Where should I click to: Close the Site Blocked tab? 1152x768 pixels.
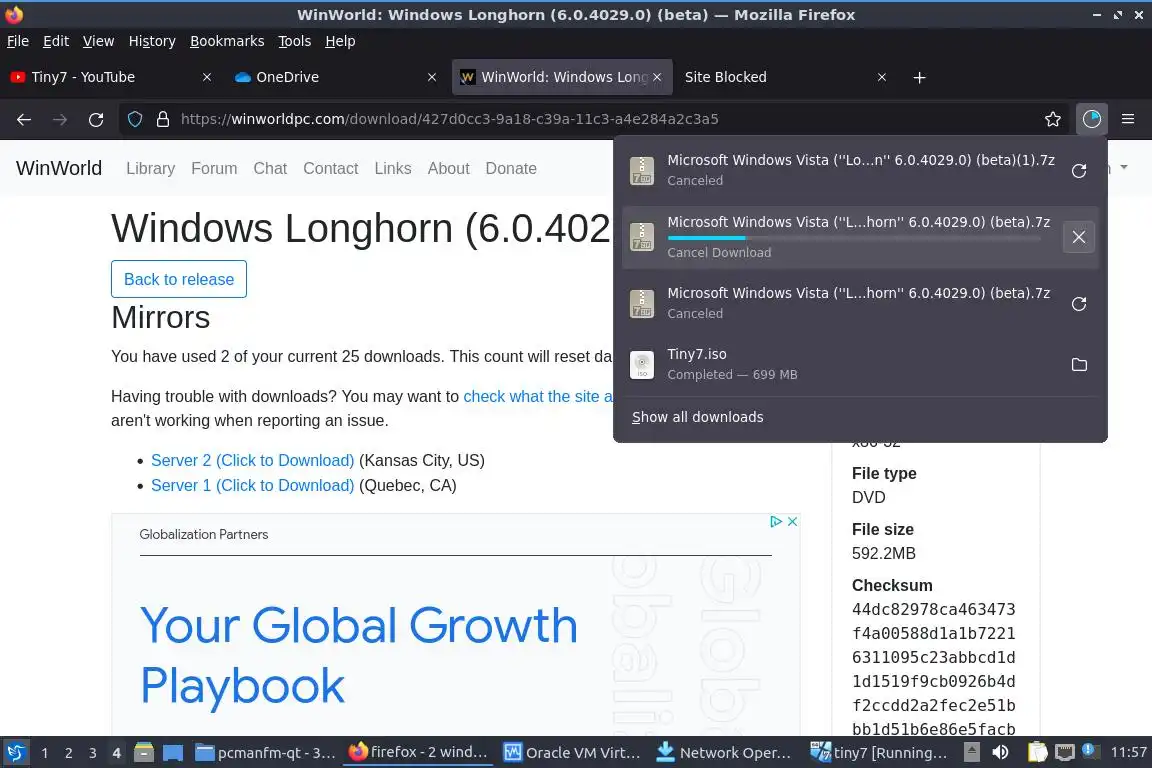[882, 77]
